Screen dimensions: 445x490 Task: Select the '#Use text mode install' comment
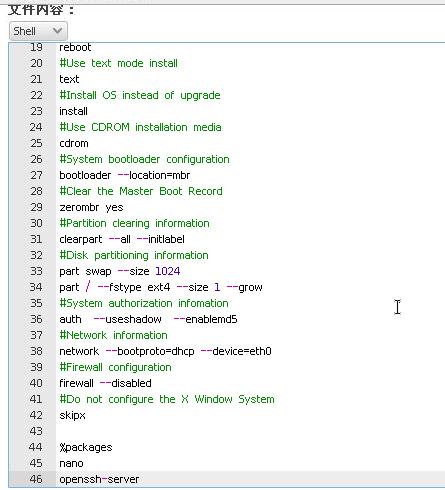point(118,63)
